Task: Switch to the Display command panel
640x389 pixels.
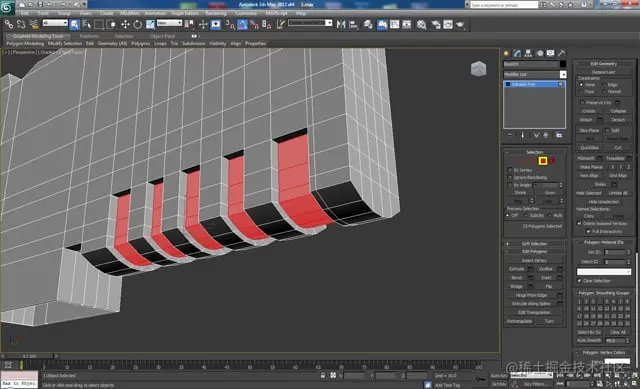Action: click(x=551, y=53)
